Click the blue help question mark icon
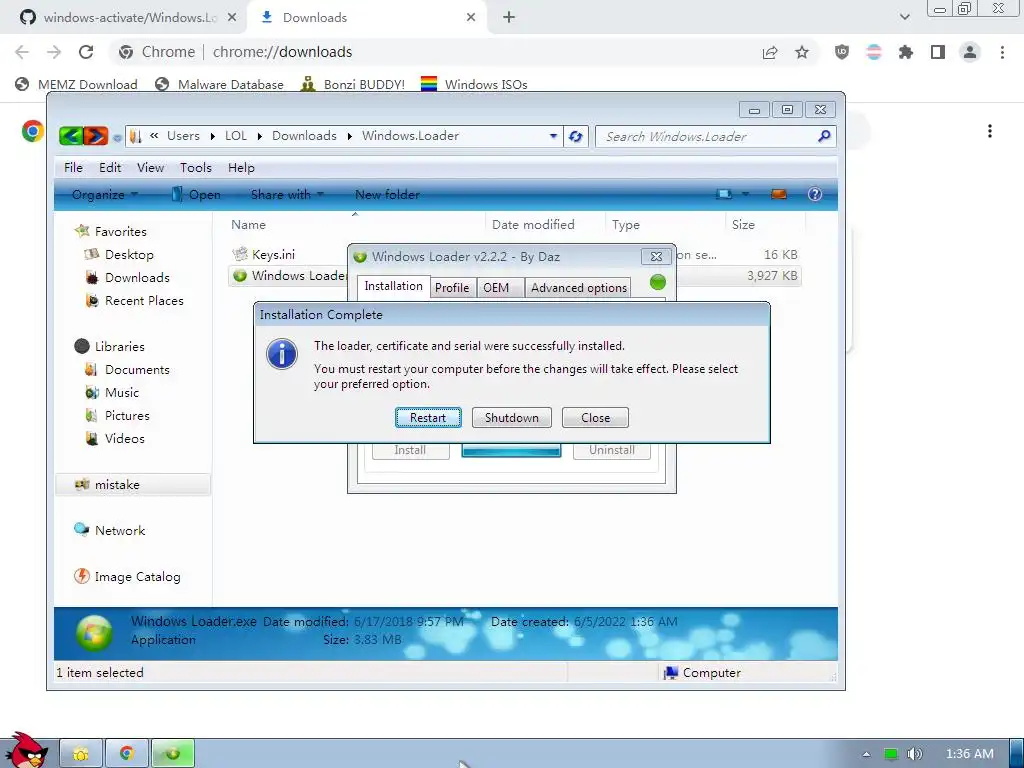Image resolution: width=1024 pixels, height=768 pixels. 814,194
